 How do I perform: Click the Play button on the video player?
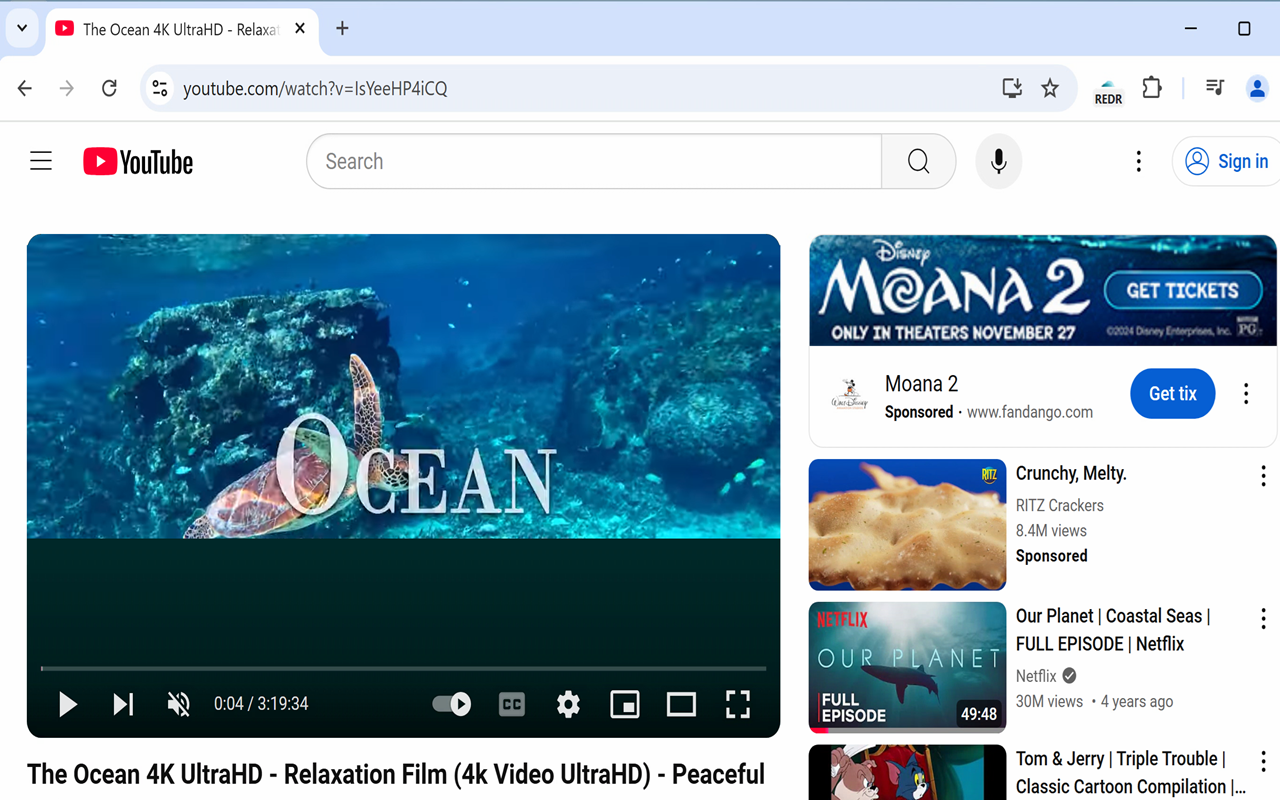point(67,704)
